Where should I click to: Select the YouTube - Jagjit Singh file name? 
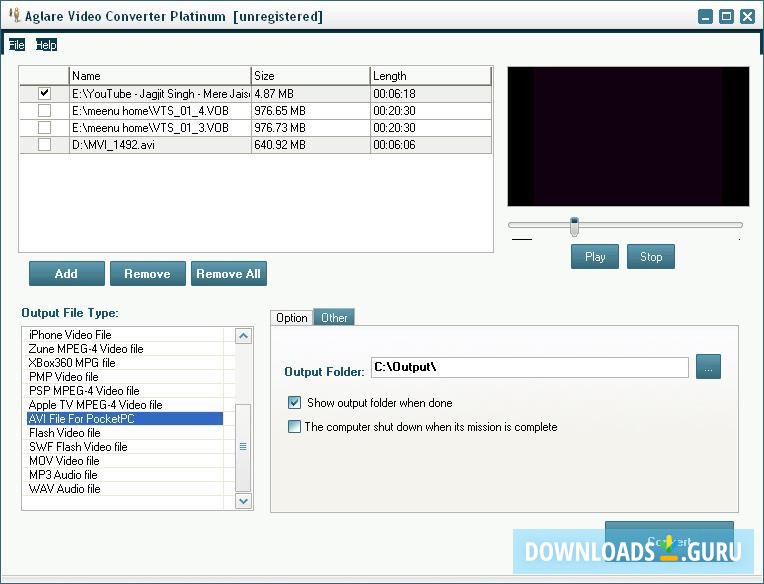point(161,94)
